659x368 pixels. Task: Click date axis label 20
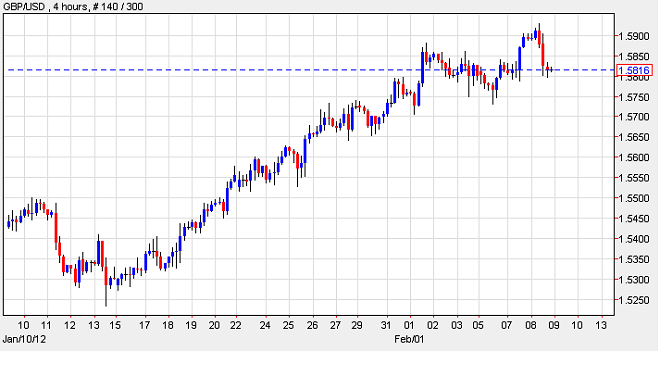coord(214,326)
